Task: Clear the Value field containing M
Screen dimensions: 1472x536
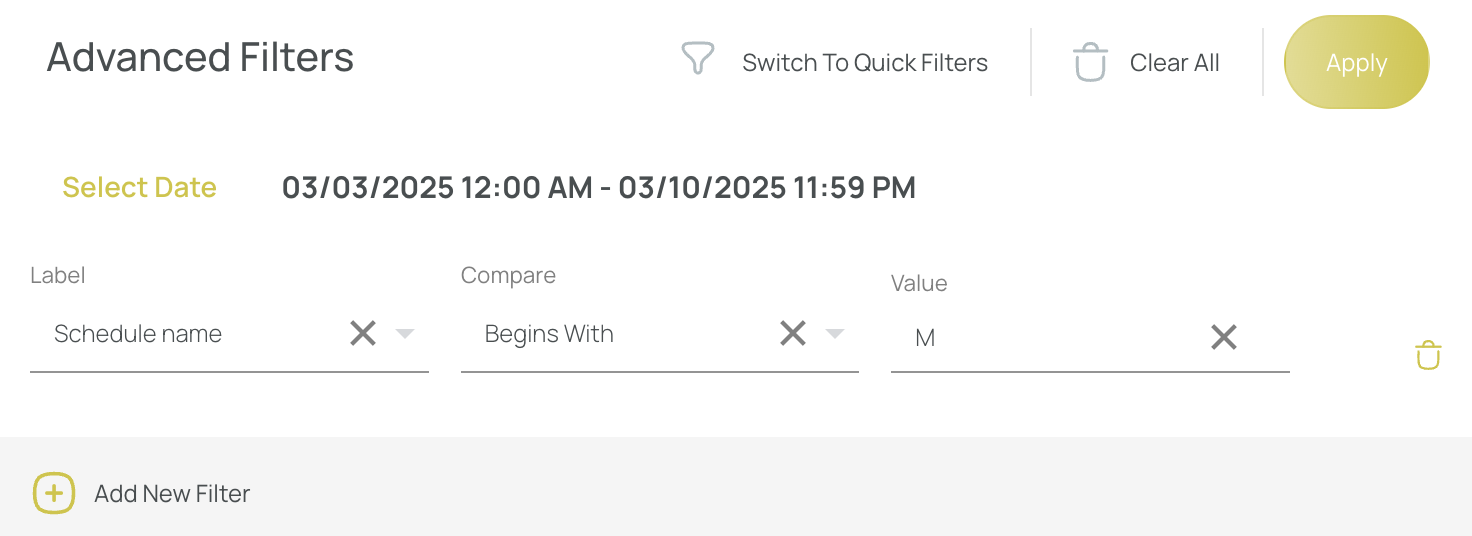Action: pos(1224,337)
